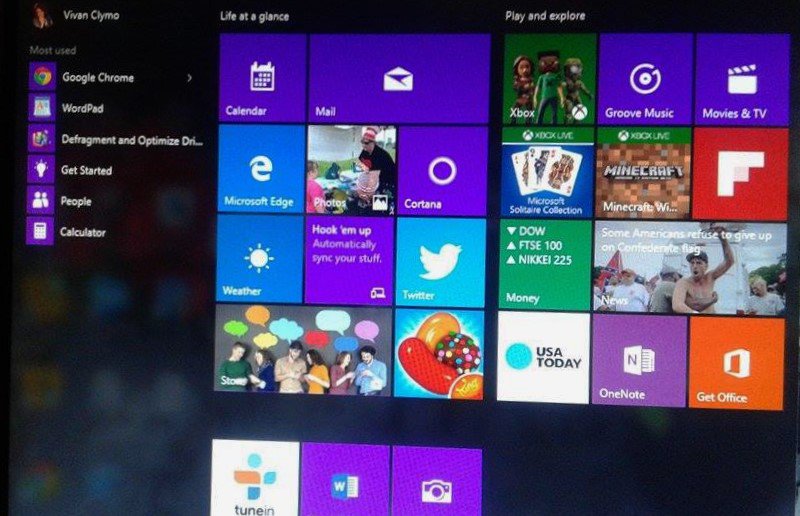Open Calculator from Most used
Screen dimensions: 800x516
tap(83, 232)
